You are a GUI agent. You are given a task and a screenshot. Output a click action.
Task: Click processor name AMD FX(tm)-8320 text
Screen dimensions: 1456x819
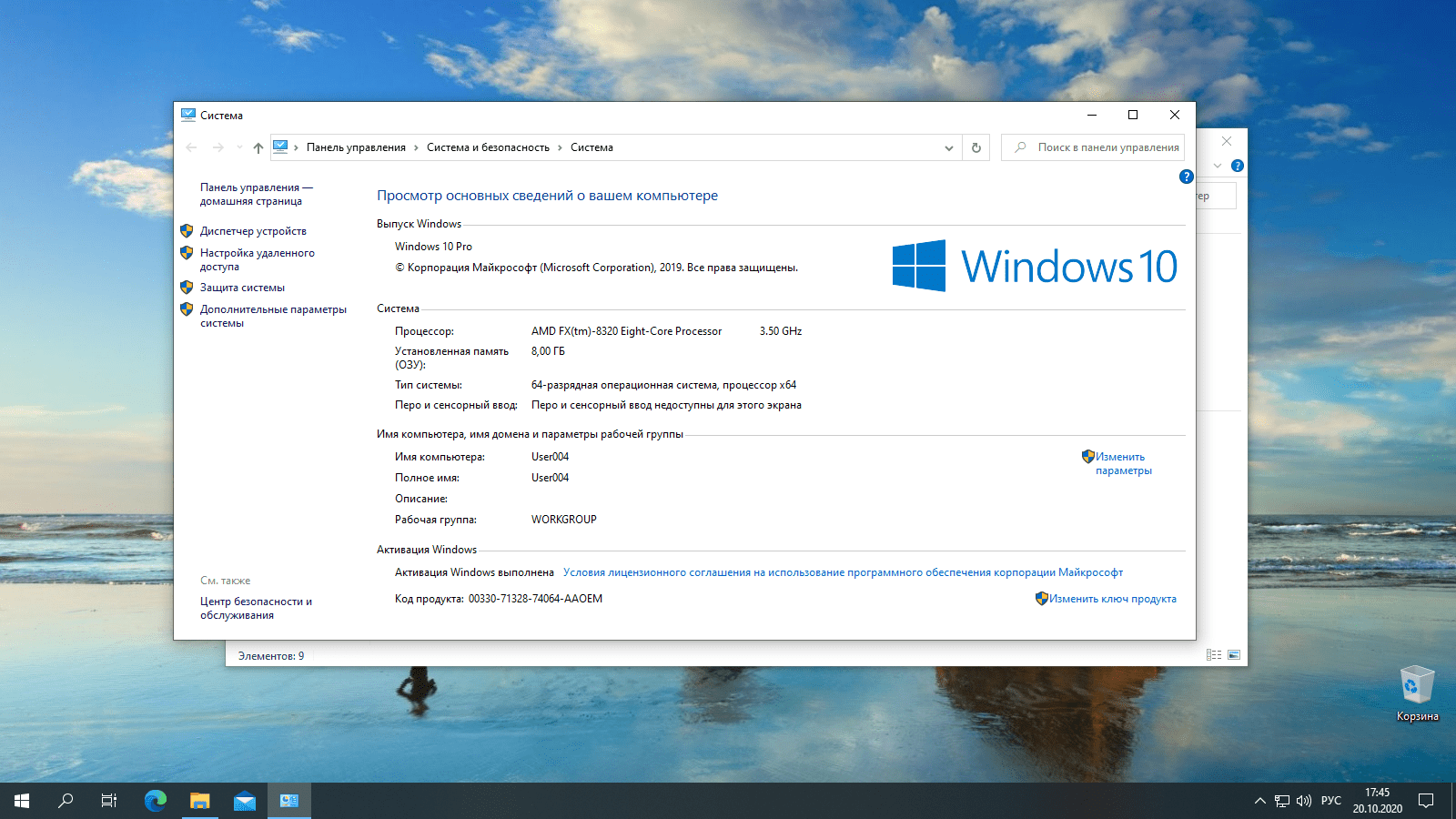626,331
